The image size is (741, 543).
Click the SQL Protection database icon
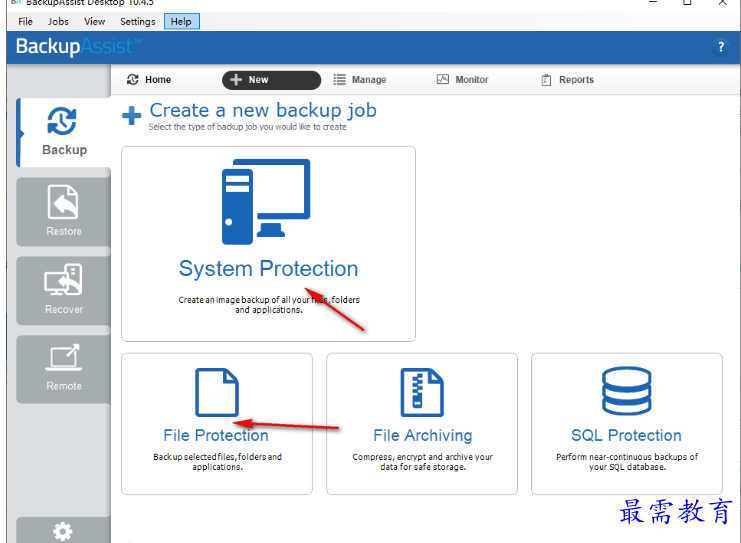coord(627,391)
